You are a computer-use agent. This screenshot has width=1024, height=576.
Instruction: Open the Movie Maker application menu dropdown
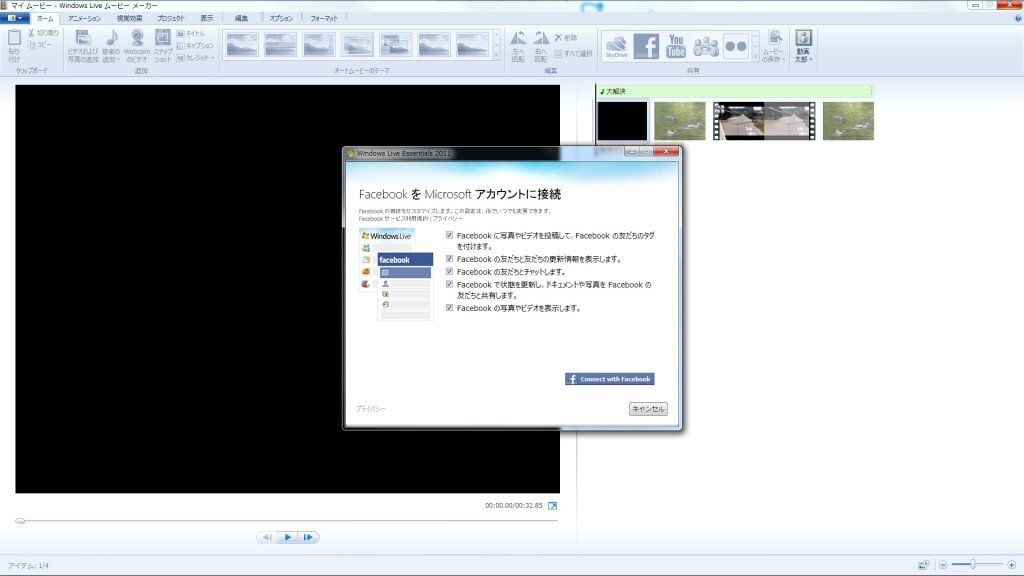14,18
